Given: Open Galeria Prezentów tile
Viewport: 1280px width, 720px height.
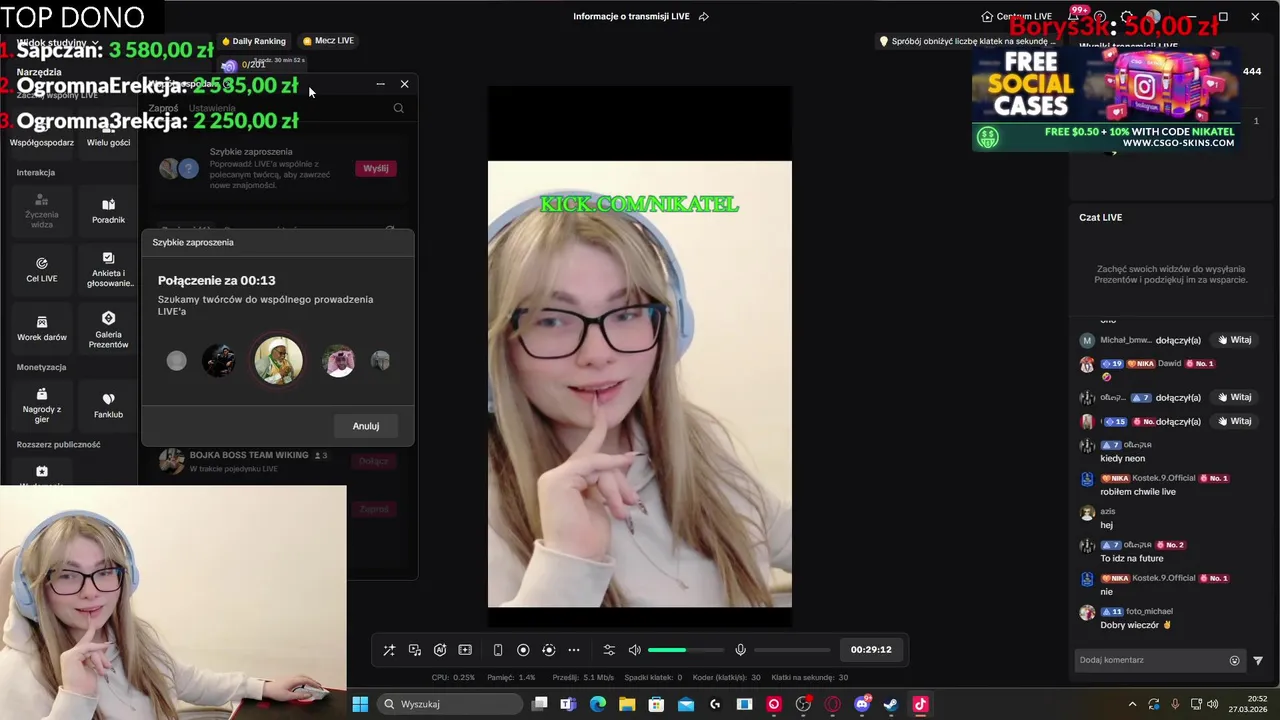Looking at the screenshot, I should pos(108,329).
